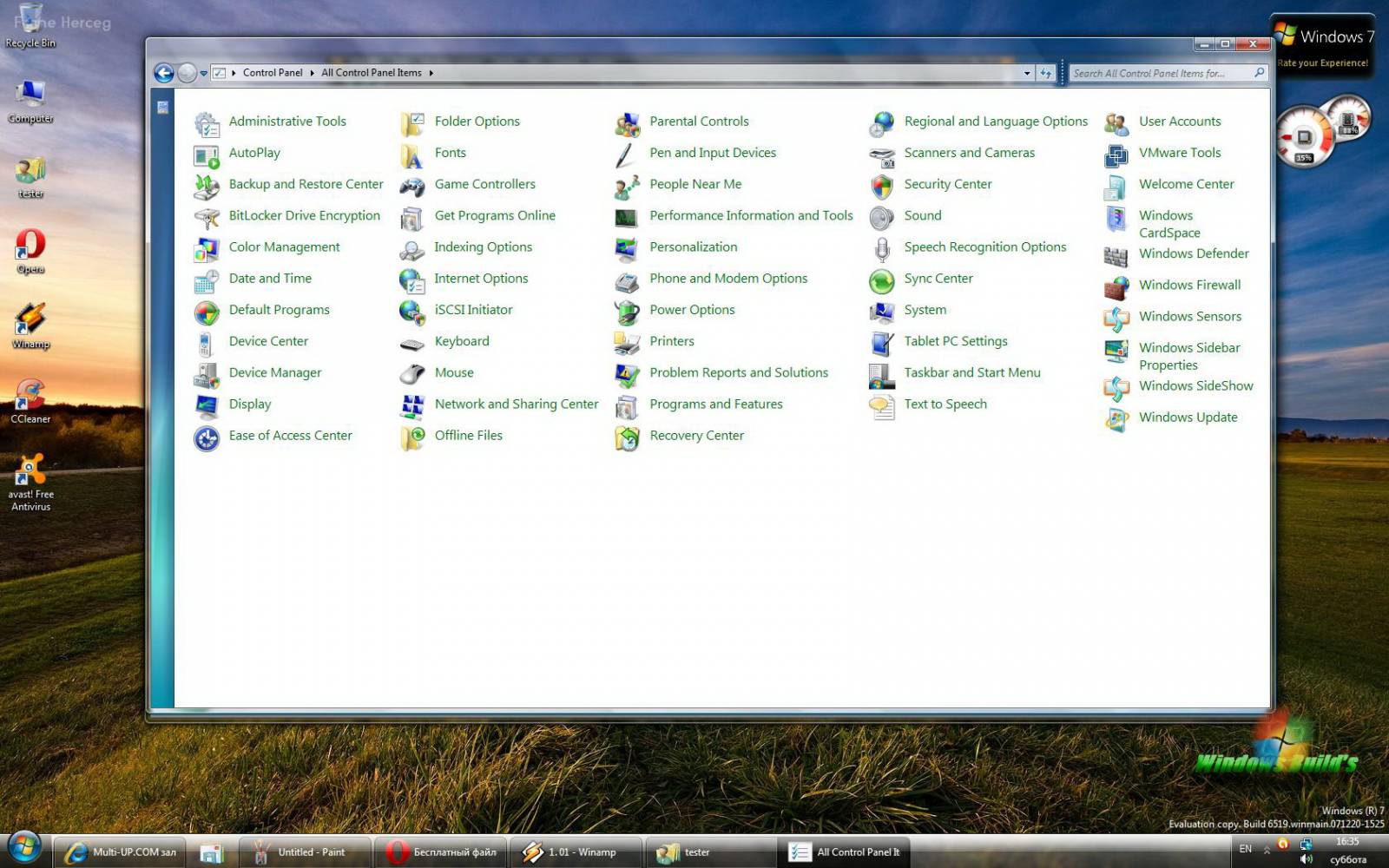Open Regional and Language Options link

tap(996, 122)
